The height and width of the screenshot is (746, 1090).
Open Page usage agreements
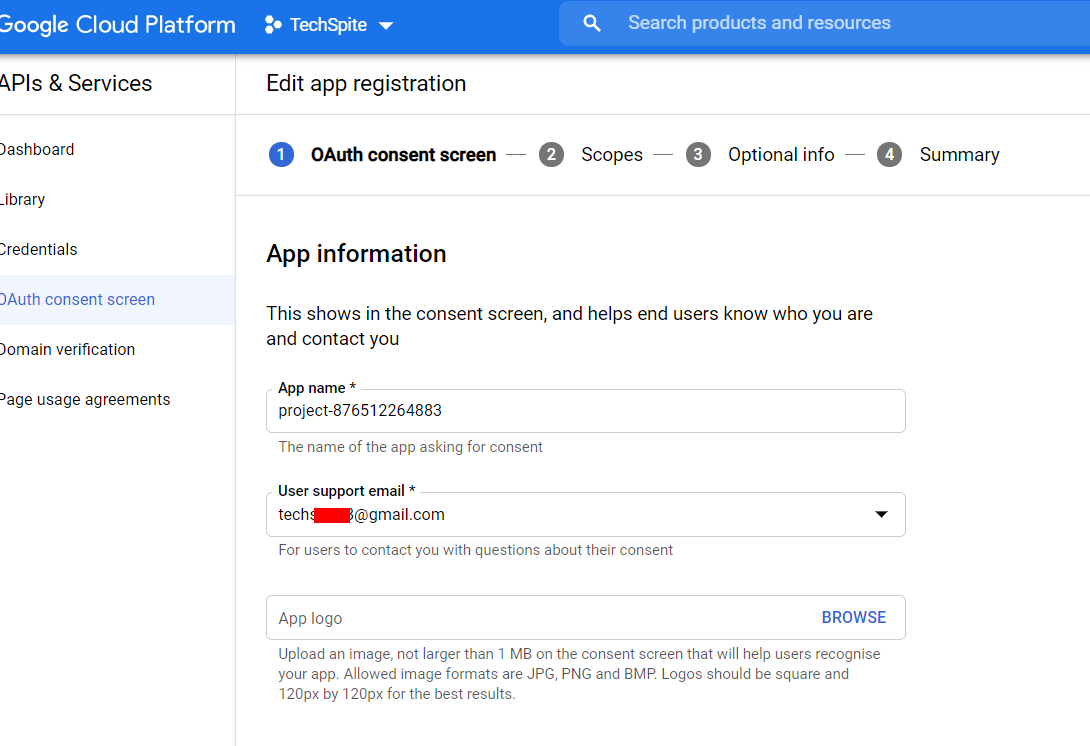[85, 400]
